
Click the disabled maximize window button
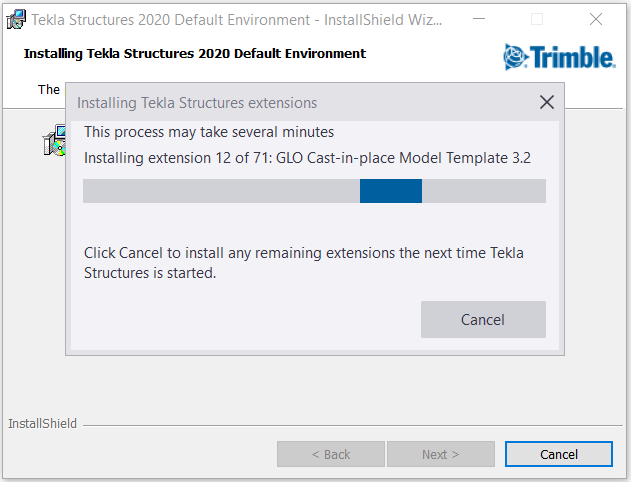click(537, 19)
